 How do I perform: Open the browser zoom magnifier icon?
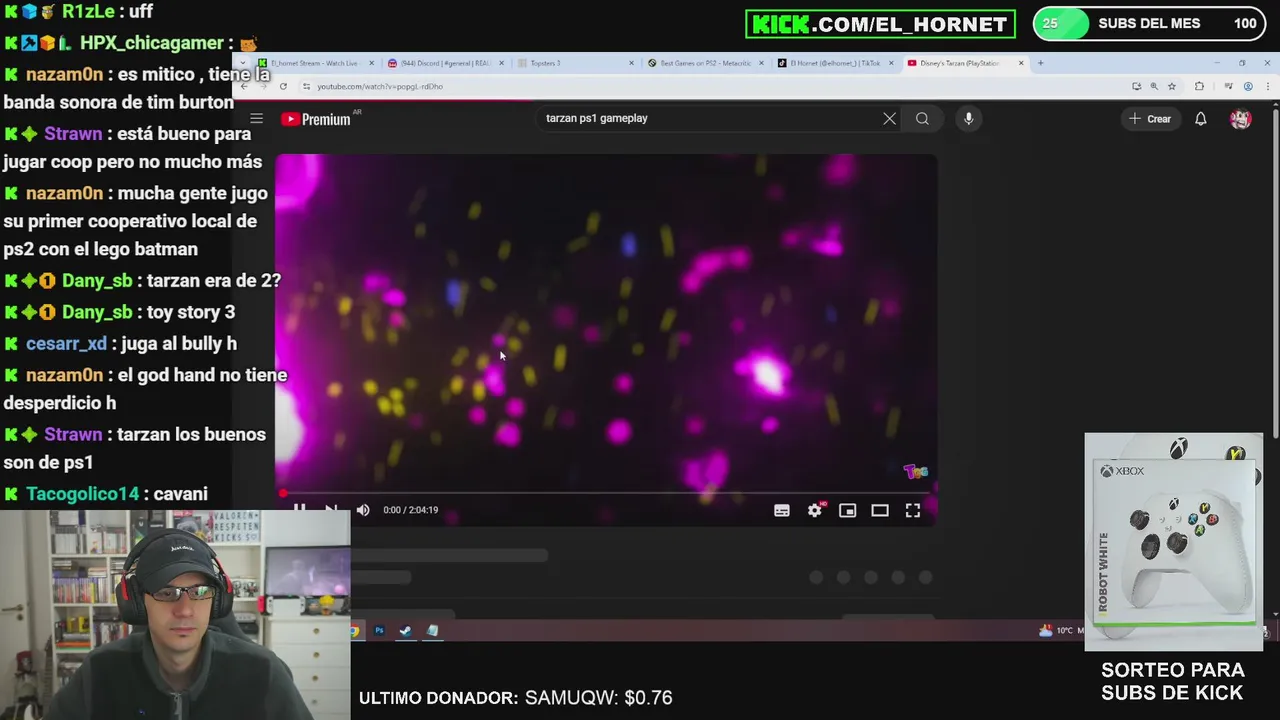pyautogui.click(x=1154, y=86)
